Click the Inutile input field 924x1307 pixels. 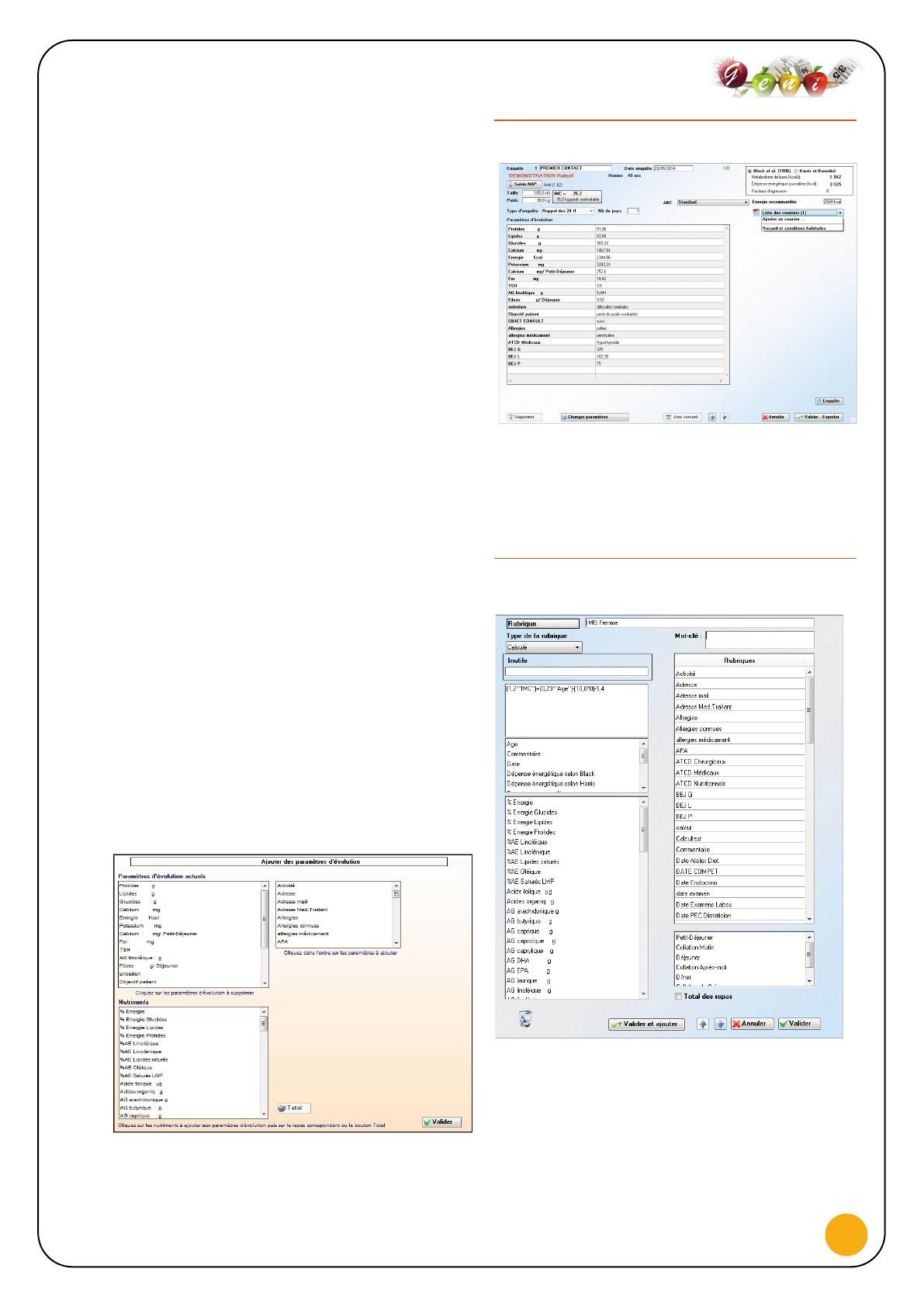click(x=576, y=671)
